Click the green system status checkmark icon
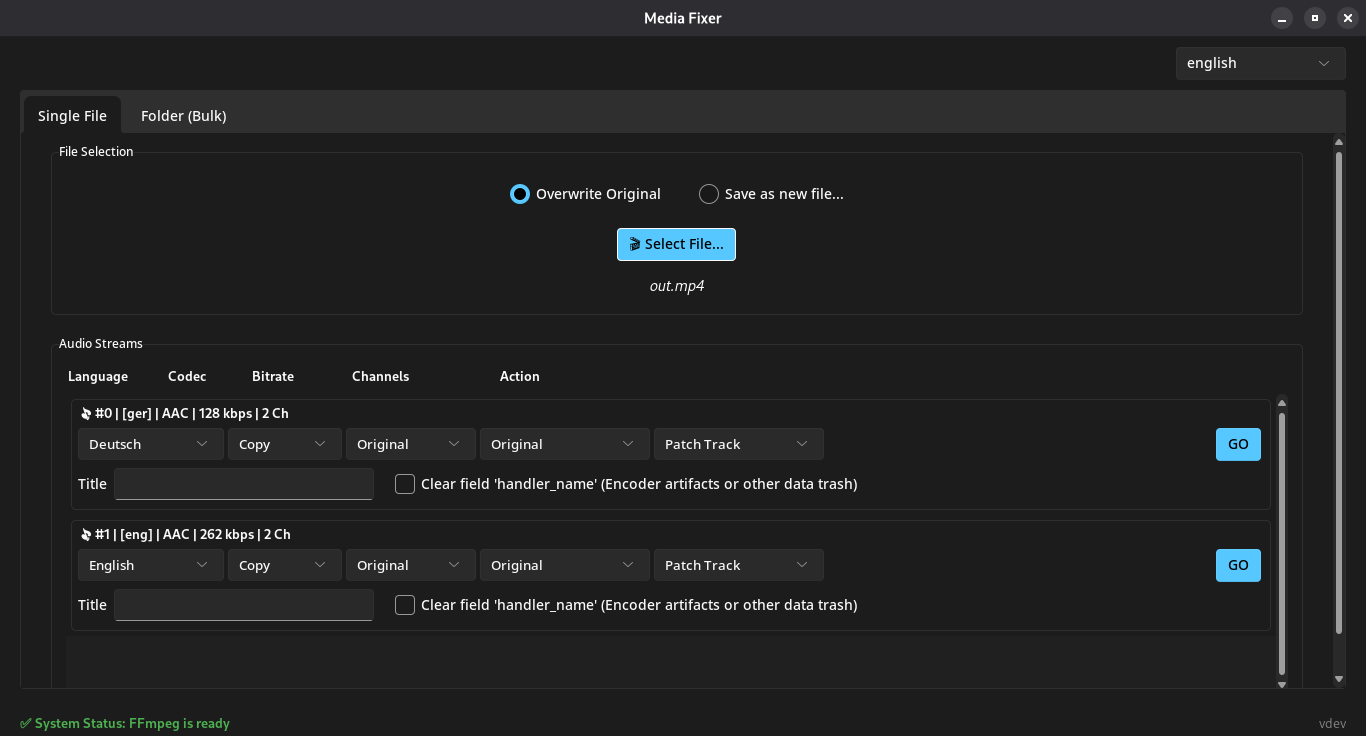 click(x=25, y=723)
